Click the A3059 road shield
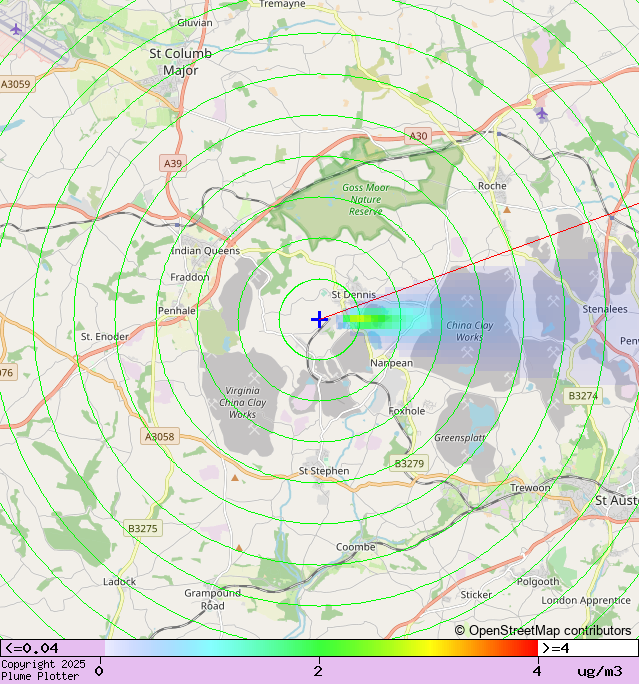This screenshot has height=684, width=639. [16, 84]
